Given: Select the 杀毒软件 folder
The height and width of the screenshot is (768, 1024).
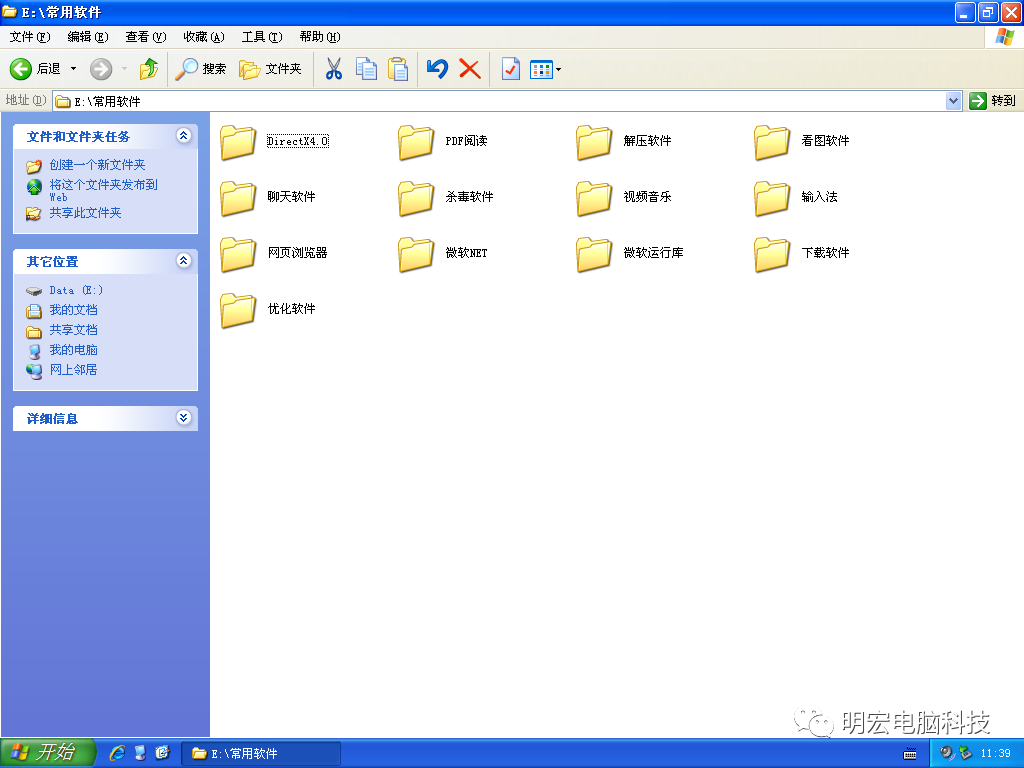Looking at the screenshot, I should point(446,198).
